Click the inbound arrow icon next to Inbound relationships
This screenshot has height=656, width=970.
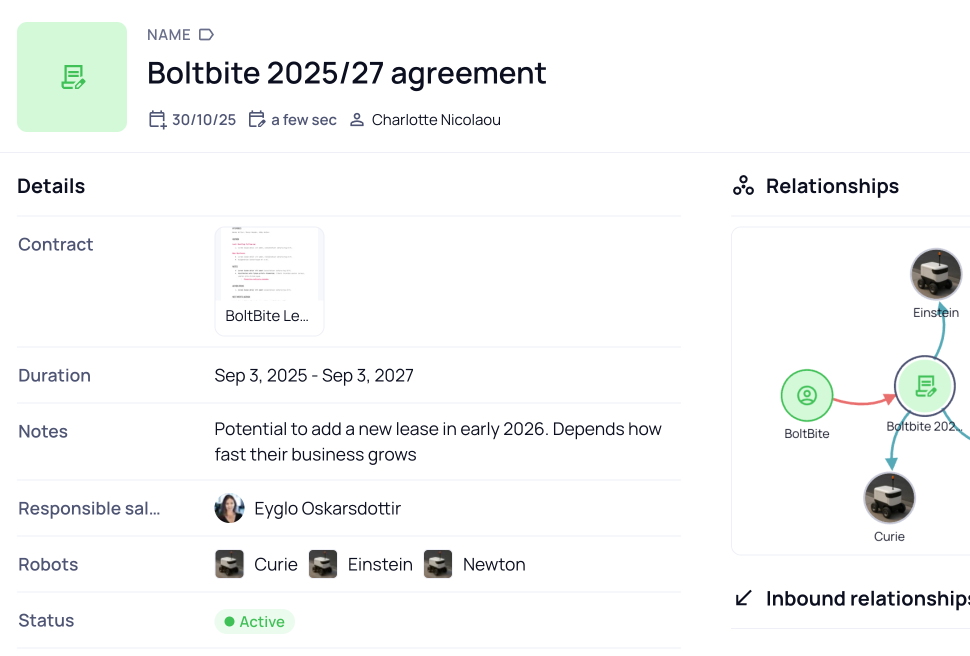coord(742,598)
